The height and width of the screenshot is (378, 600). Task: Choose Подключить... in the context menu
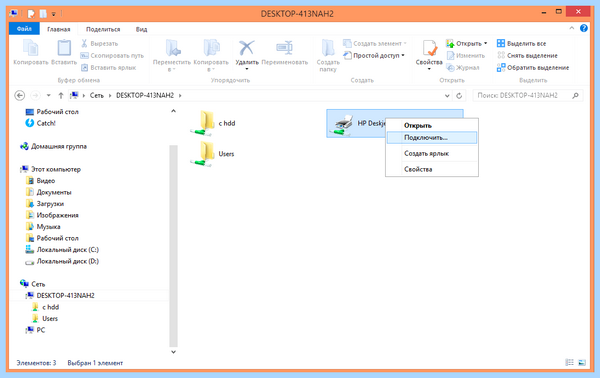click(x=432, y=138)
